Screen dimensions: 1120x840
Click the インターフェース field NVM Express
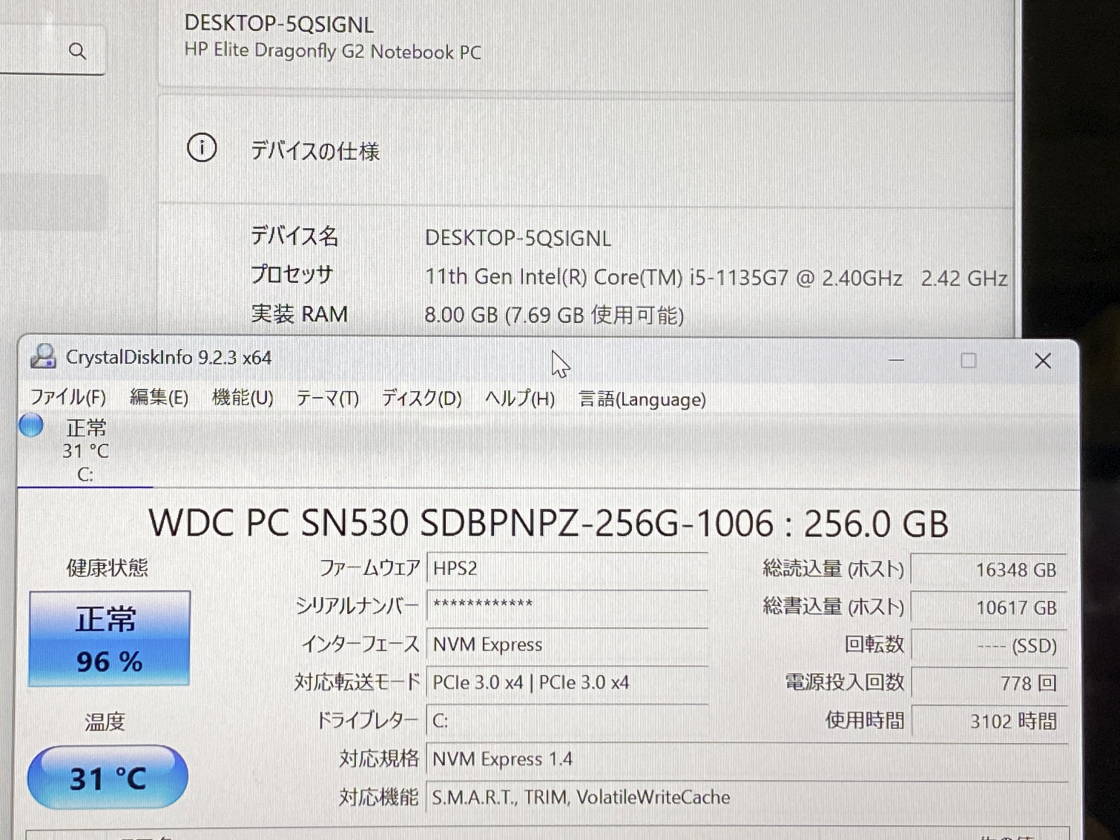point(567,644)
